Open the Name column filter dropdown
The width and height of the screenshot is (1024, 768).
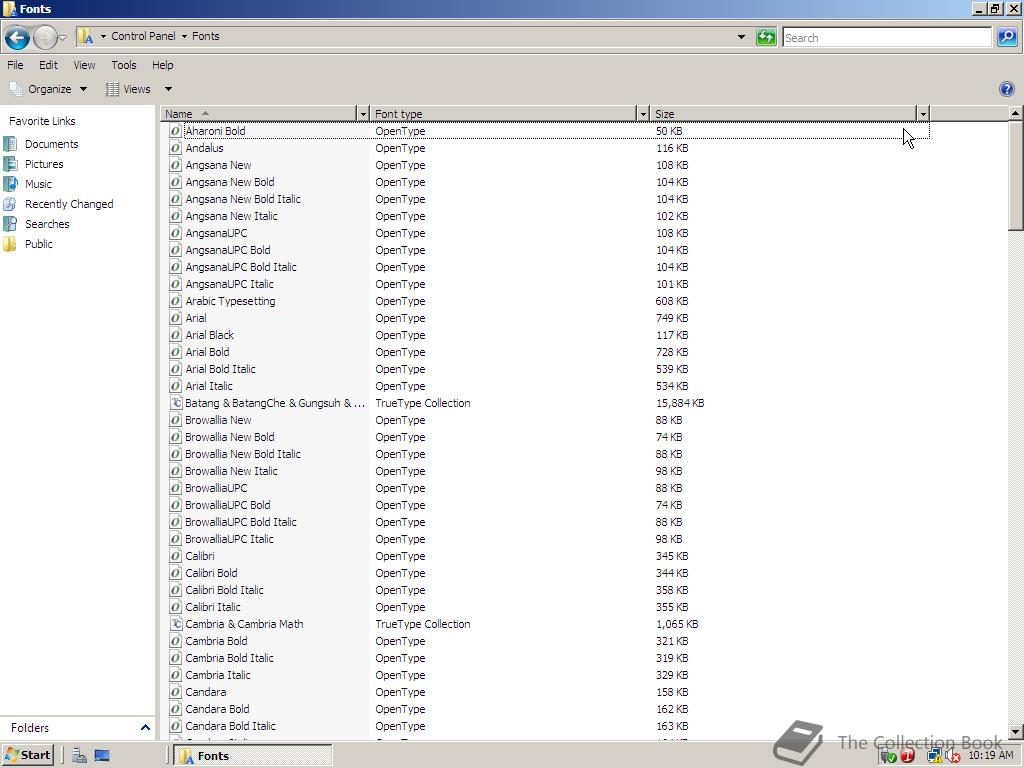(x=363, y=114)
